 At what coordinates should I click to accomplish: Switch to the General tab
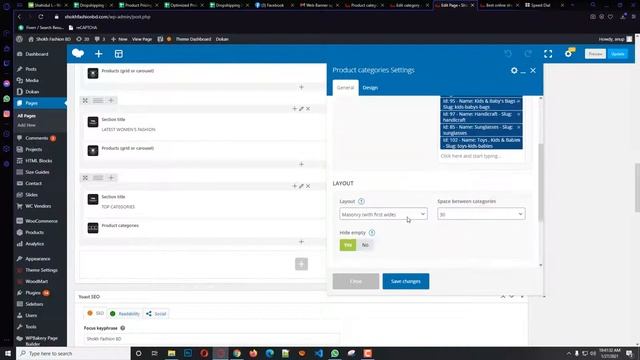coord(345,88)
